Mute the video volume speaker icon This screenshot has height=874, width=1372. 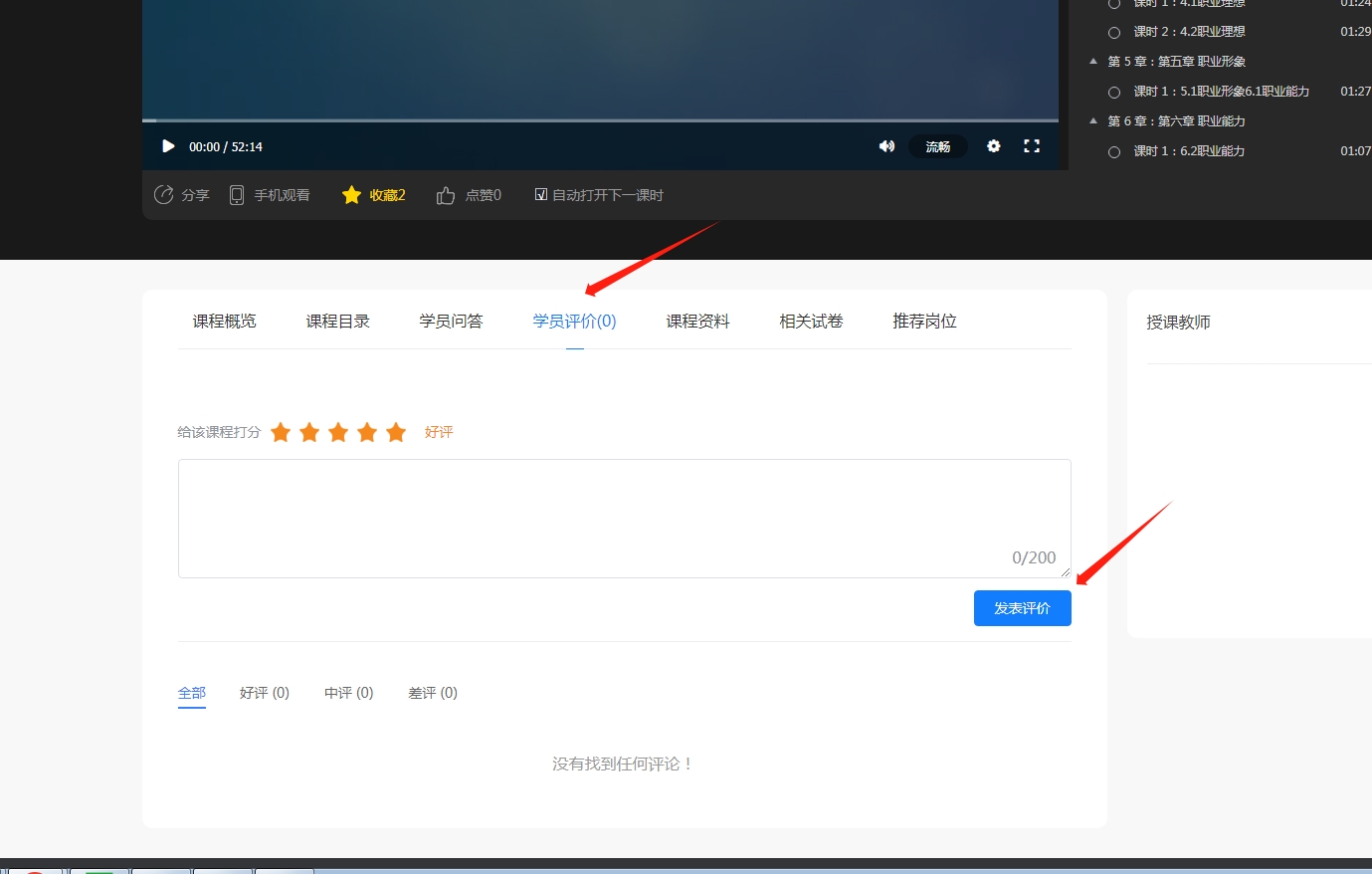click(x=886, y=146)
